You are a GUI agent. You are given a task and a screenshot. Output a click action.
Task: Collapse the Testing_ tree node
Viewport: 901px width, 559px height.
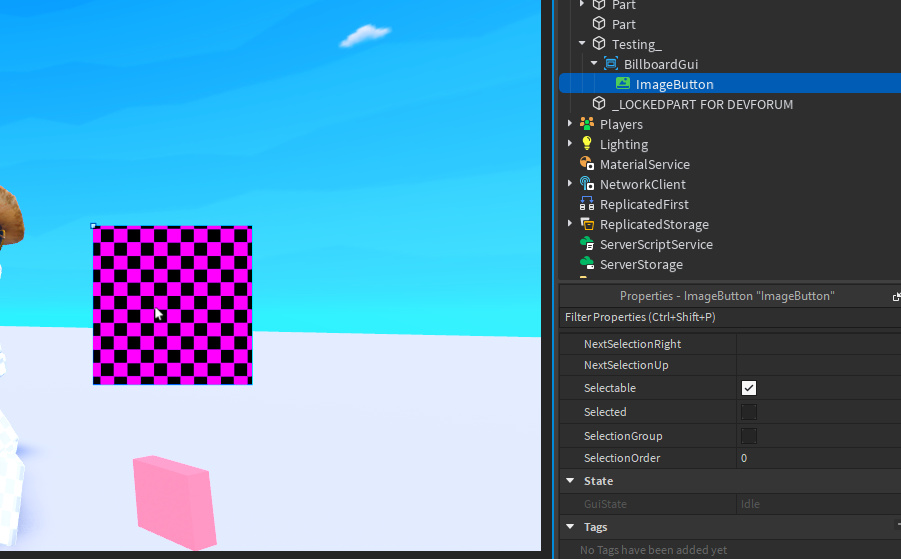click(582, 44)
